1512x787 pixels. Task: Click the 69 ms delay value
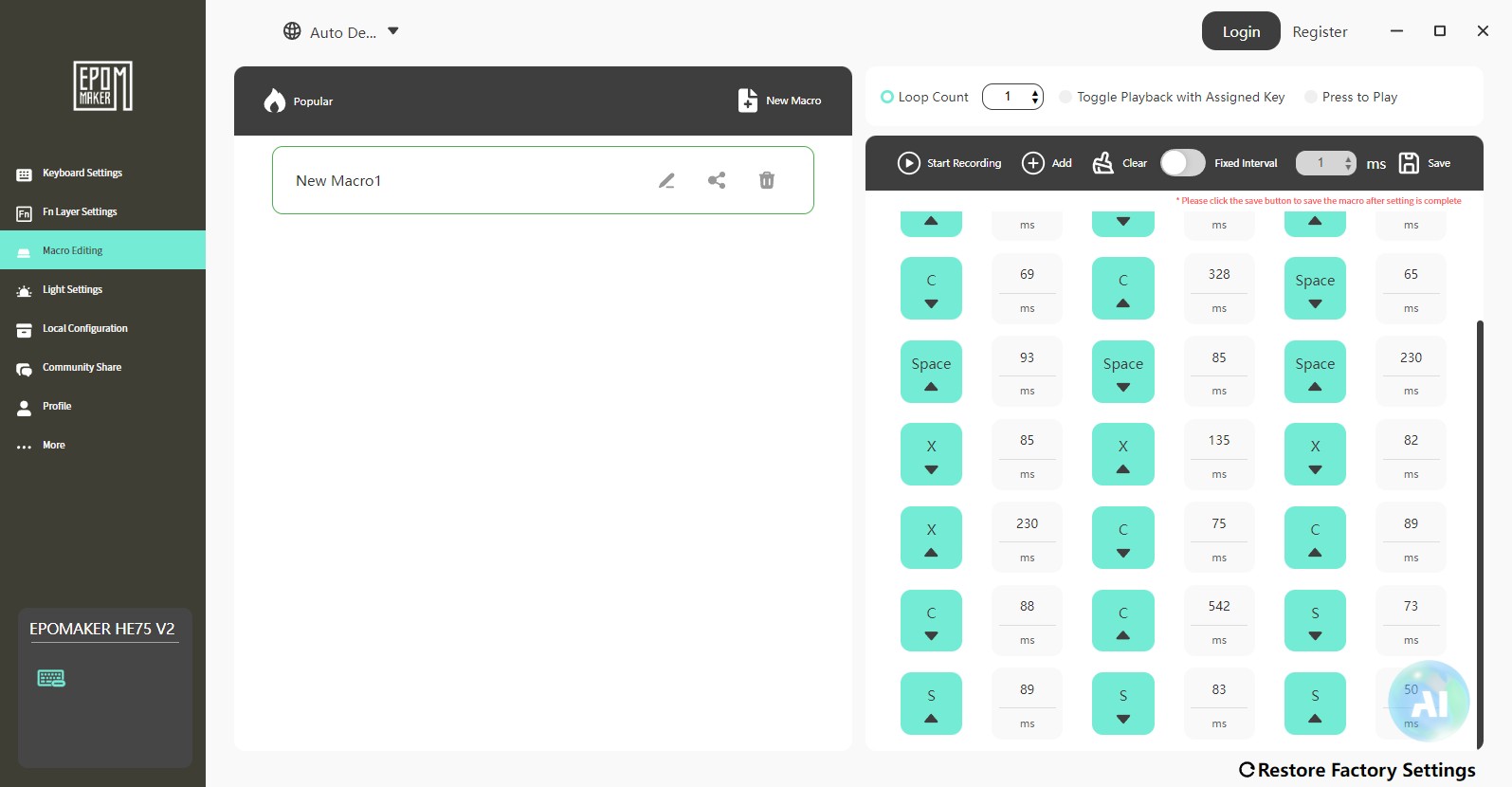1027,274
